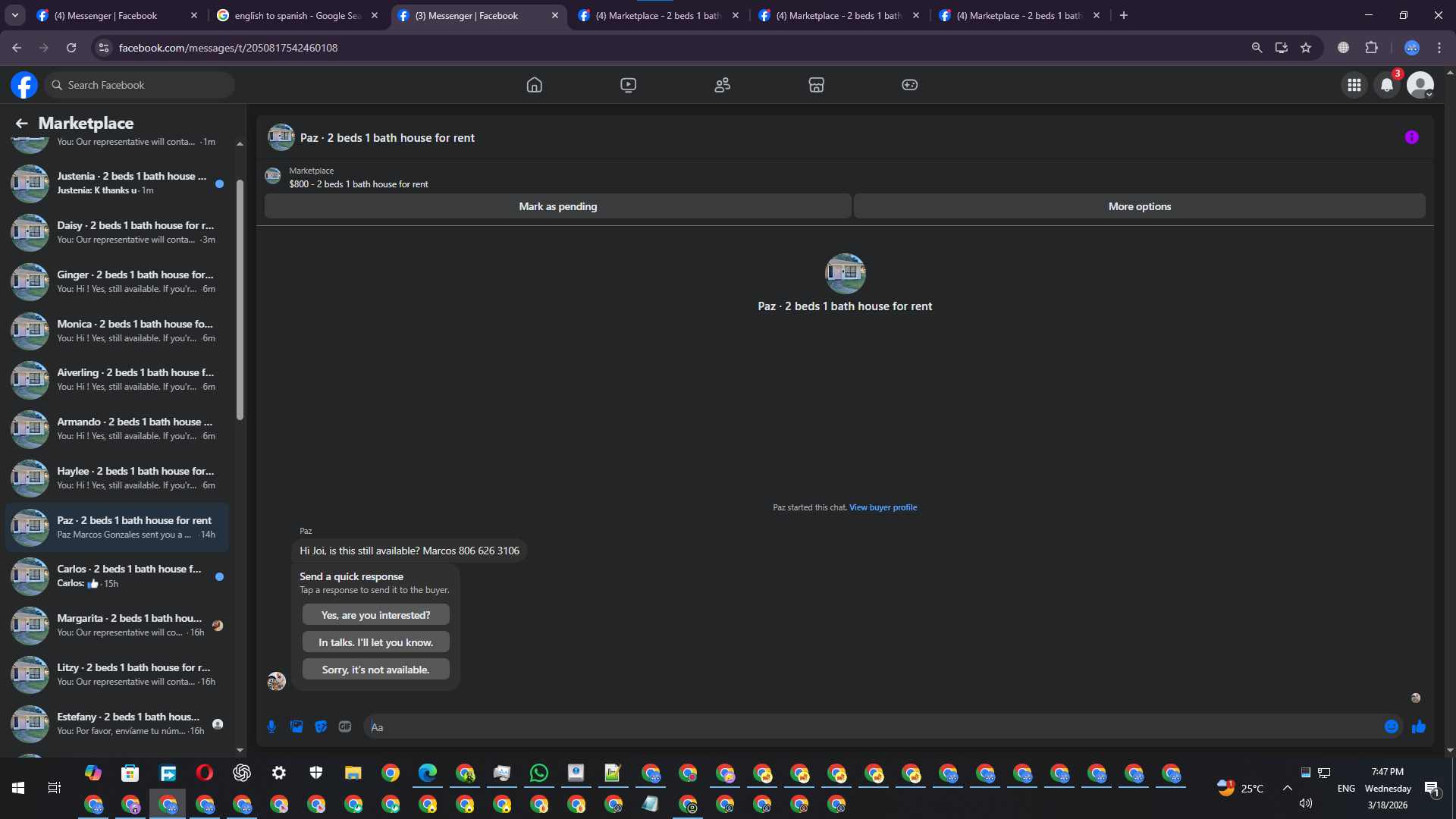Click the voice clip microphone icon
Viewport: 1456px width, 819px height.
pos(271,726)
